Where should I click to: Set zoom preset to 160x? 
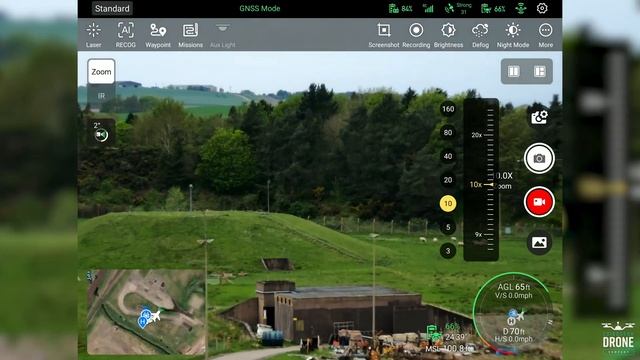(448, 109)
